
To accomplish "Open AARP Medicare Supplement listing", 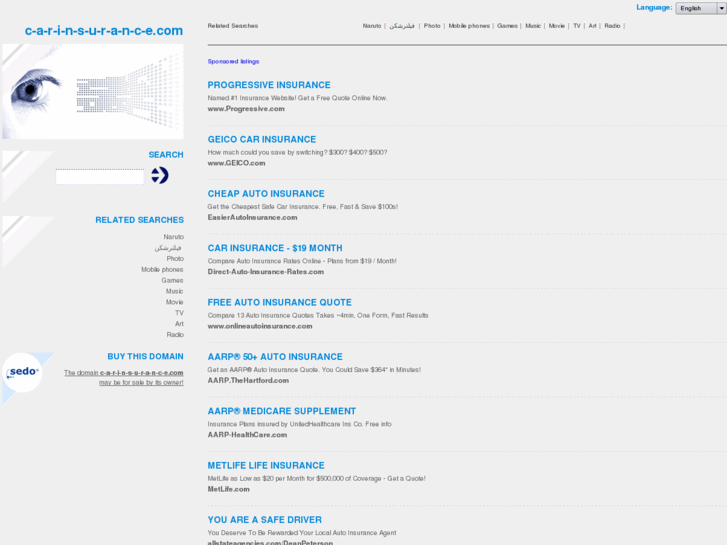I will pyautogui.click(x=281, y=410).
